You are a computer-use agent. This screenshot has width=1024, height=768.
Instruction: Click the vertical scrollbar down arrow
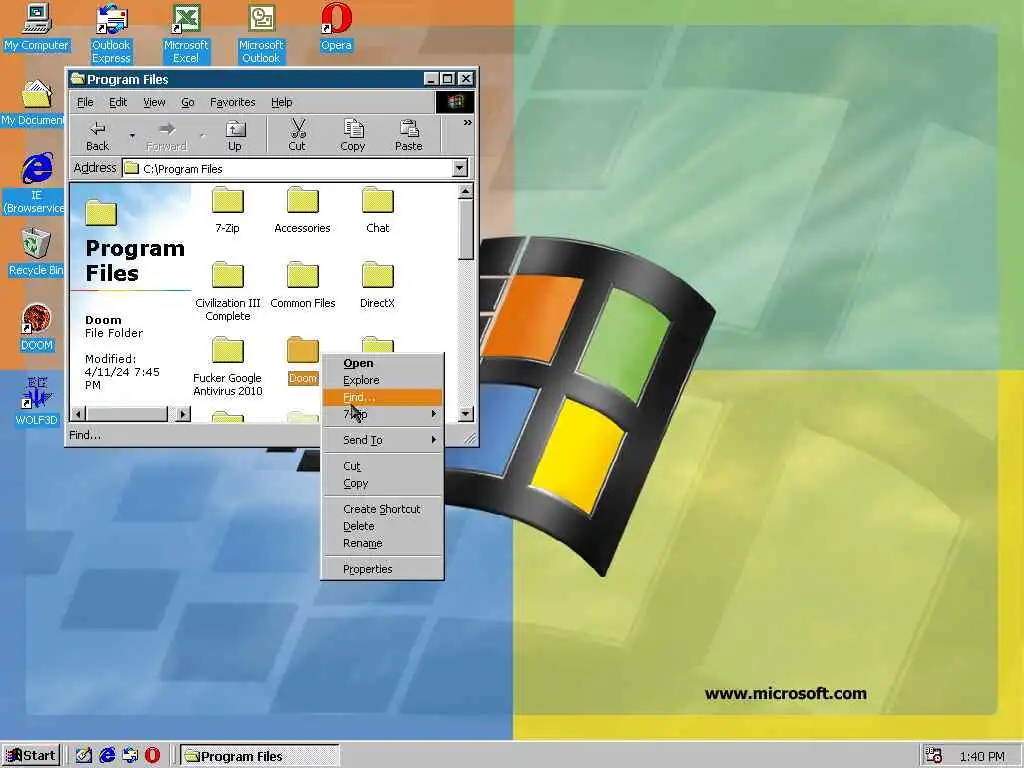click(x=466, y=413)
